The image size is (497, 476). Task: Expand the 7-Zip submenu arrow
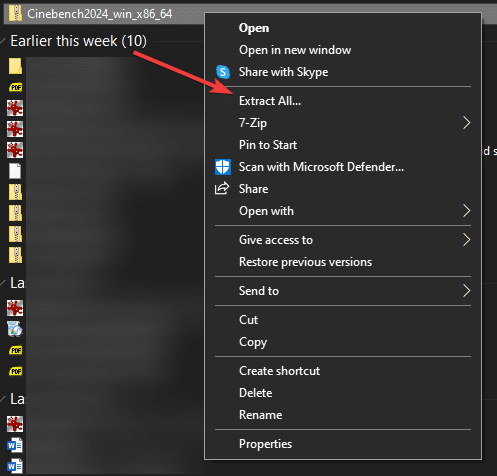[466, 123]
